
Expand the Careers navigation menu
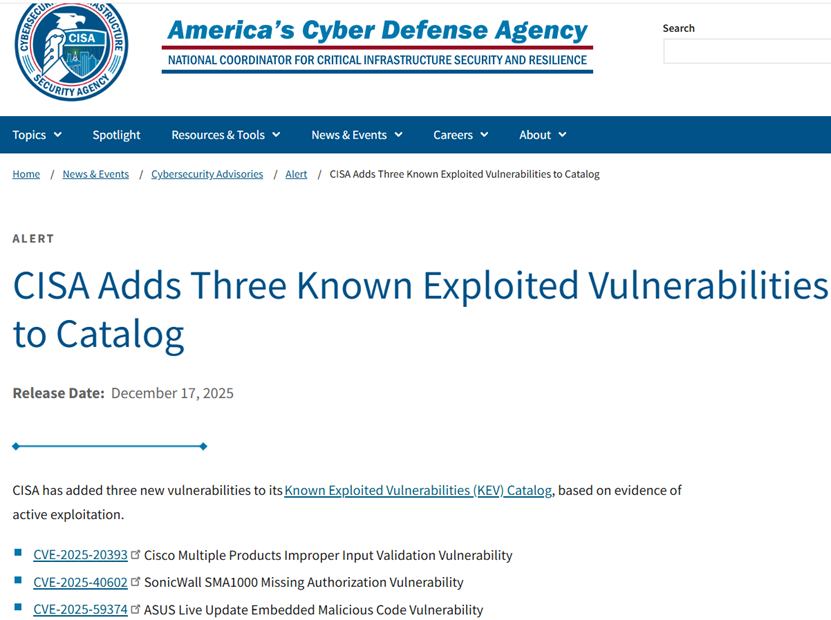[460, 135]
